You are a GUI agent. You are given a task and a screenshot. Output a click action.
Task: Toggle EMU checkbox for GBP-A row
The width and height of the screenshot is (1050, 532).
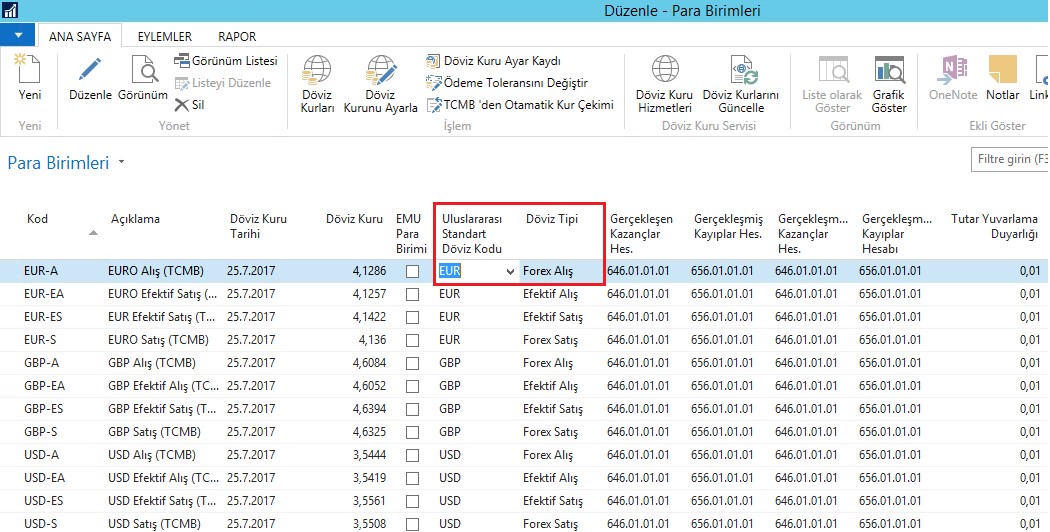coord(412,363)
